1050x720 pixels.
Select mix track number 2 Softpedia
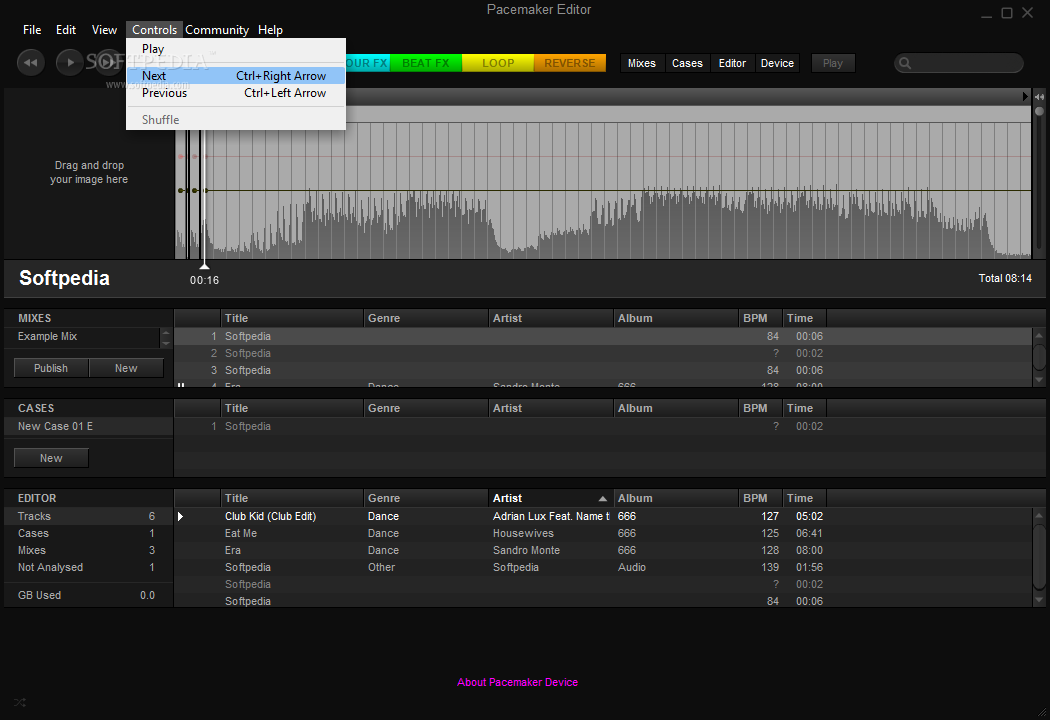coord(603,353)
